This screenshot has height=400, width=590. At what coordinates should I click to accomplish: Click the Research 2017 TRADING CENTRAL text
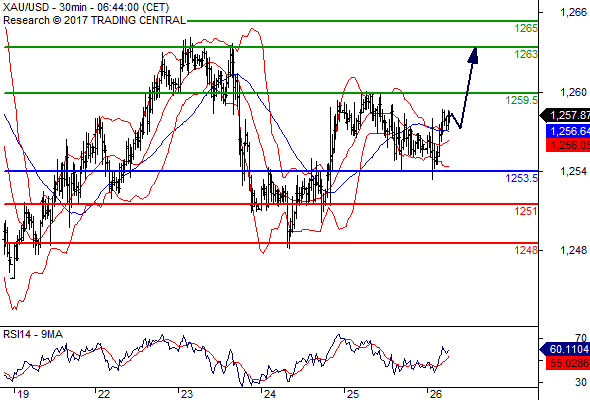[94, 20]
